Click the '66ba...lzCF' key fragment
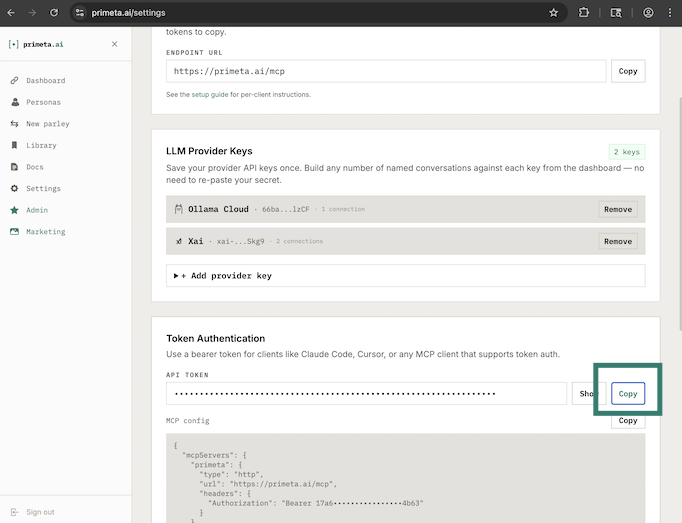This screenshot has height=523, width=682. [x=286, y=209]
